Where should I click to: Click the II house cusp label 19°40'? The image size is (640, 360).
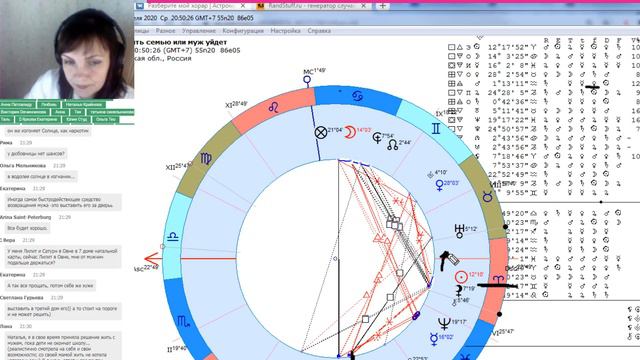click(x=178, y=349)
